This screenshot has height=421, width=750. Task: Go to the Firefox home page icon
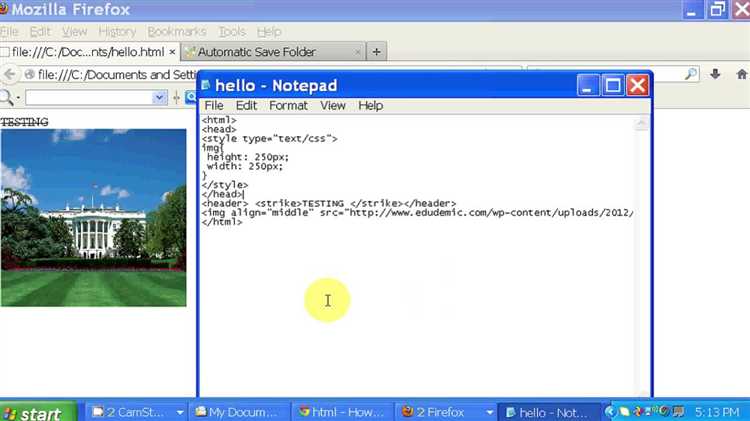742,74
